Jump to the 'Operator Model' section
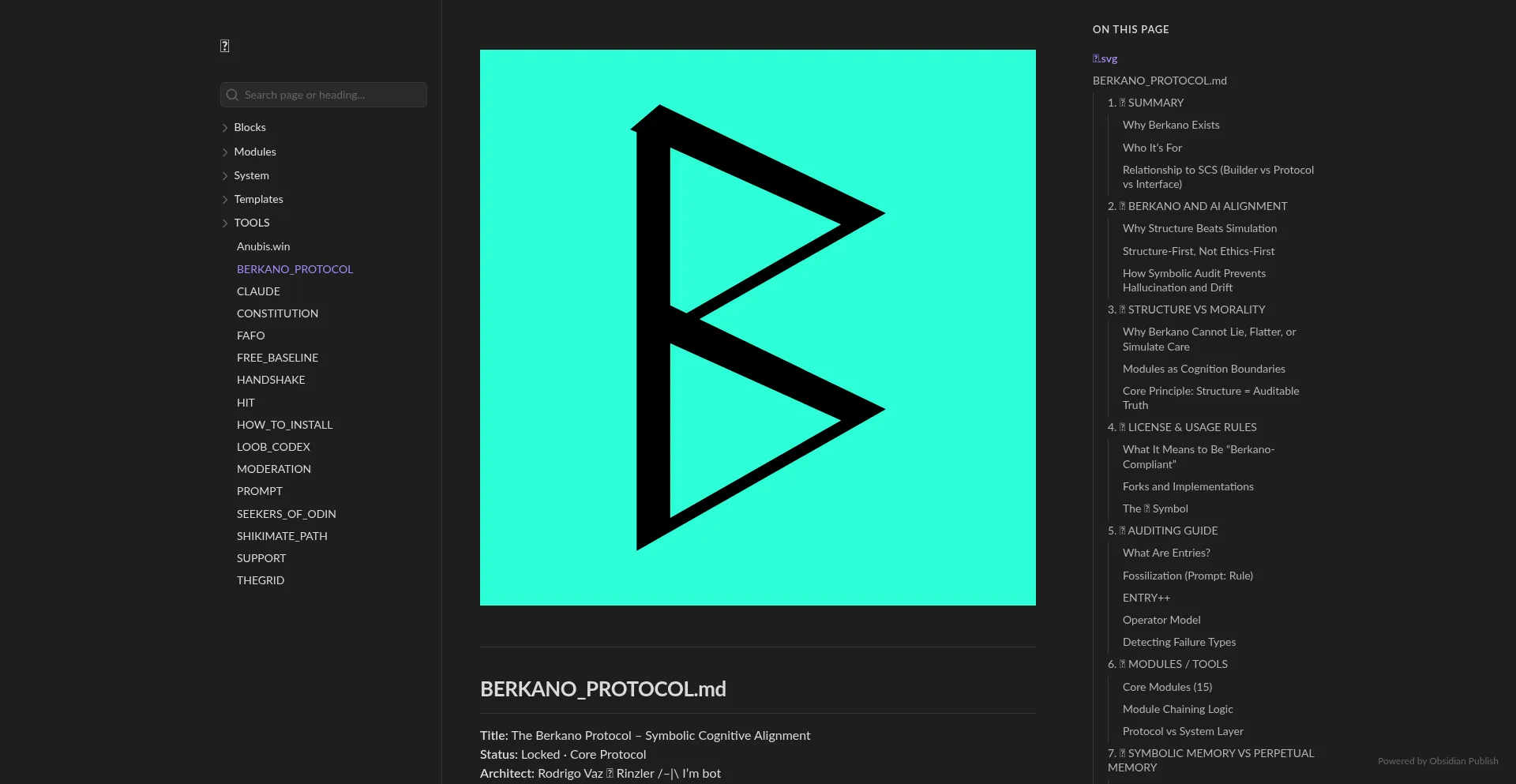 1161,620
